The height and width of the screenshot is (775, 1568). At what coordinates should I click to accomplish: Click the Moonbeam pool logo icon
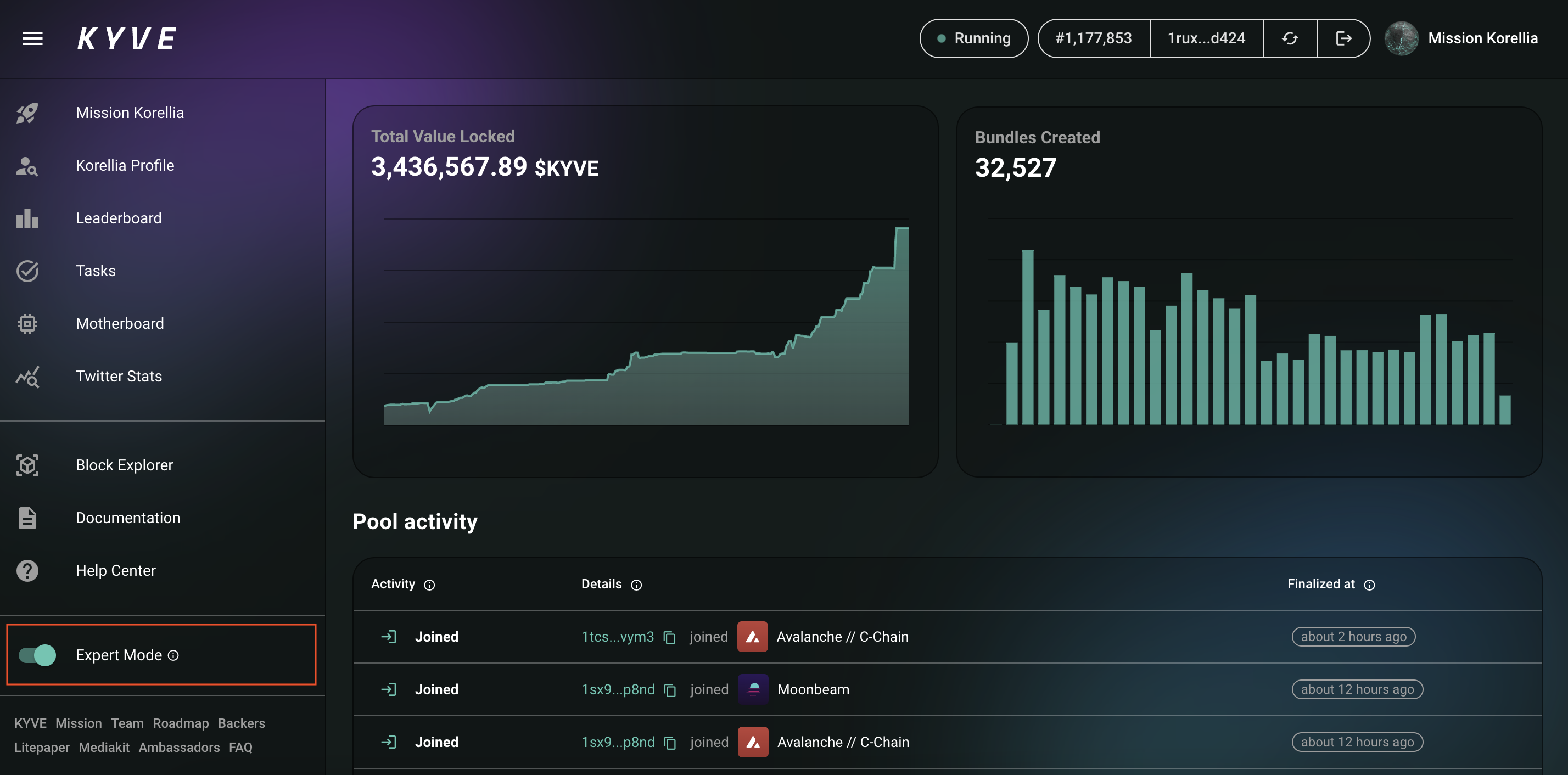753,689
